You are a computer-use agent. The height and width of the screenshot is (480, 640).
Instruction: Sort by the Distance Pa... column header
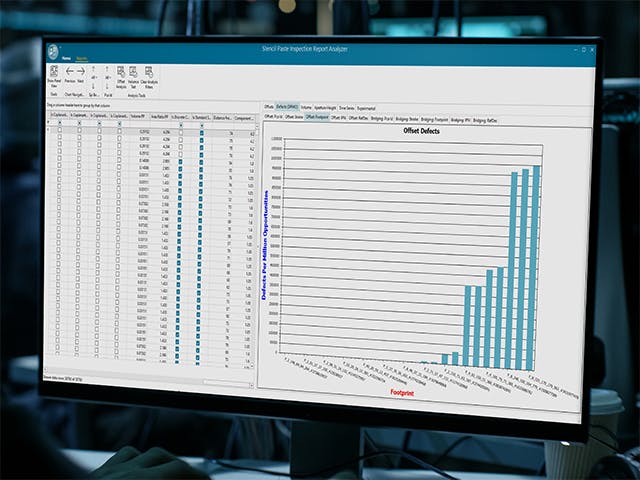223,118
